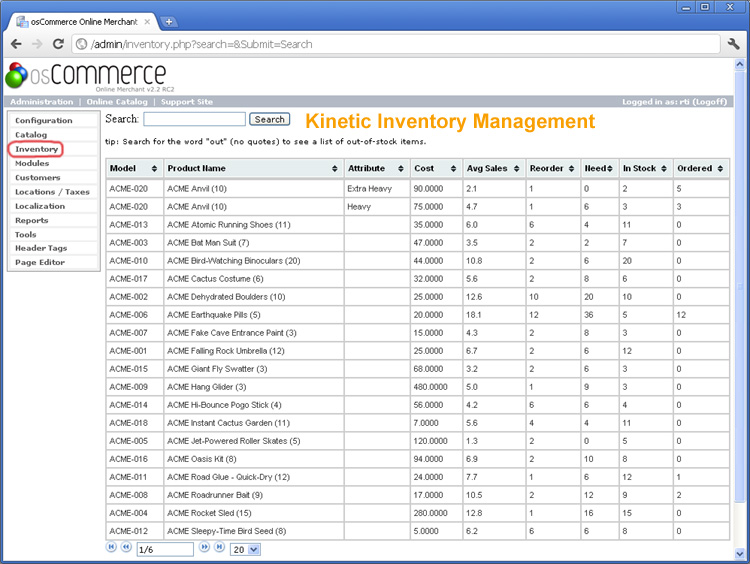This screenshot has width=750, height=564.
Task: Select the ACME Hang Glider (3) product name
Action: tap(207, 387)
